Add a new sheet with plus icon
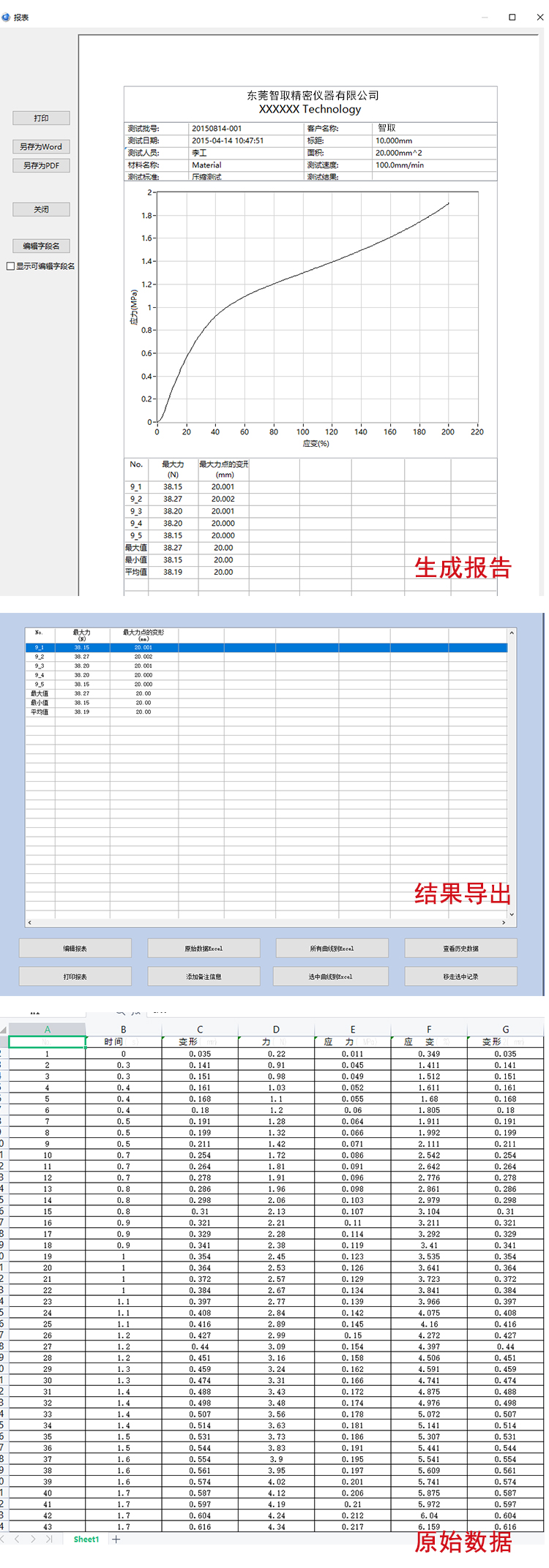 (x=116, y=1539)
